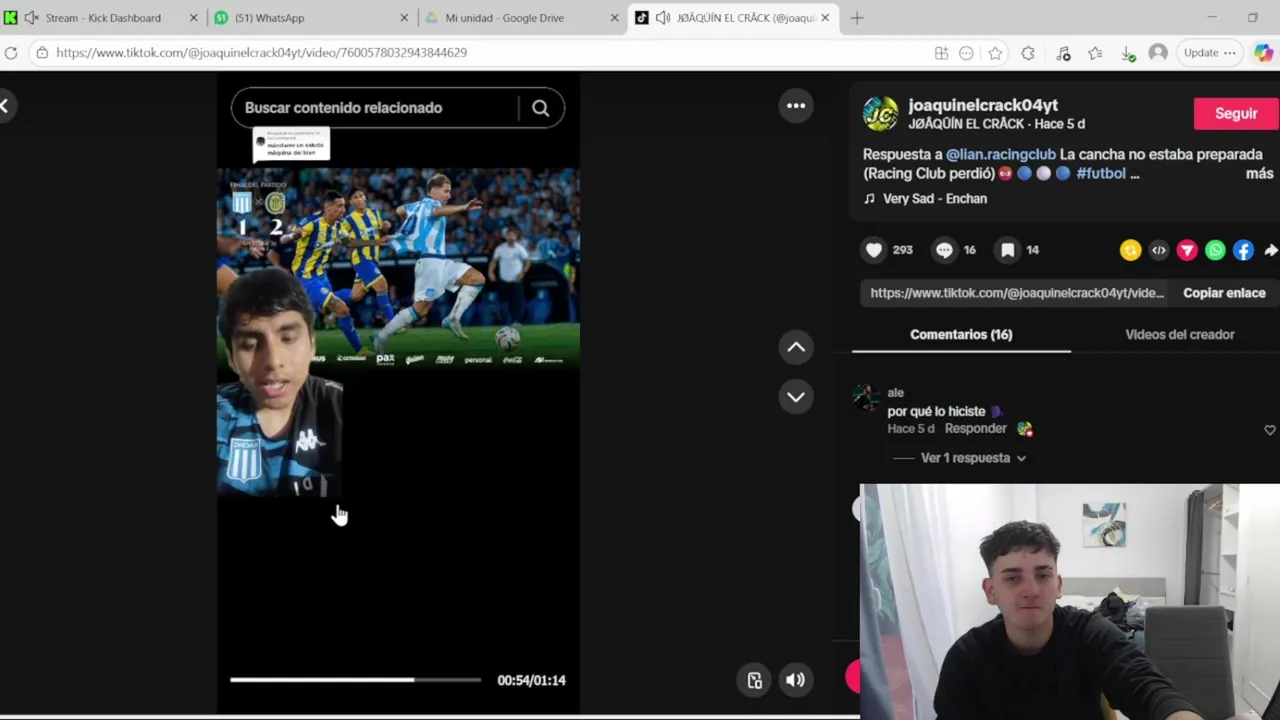The height and width of the screenshot is (720, 1280).
Task: Toggle auto-scroll icon beside volume button
Action: click(x=755, y=680)
